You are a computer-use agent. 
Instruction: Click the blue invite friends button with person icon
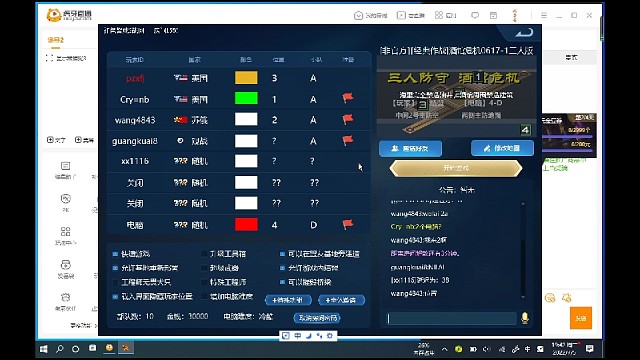pos(410,149)
